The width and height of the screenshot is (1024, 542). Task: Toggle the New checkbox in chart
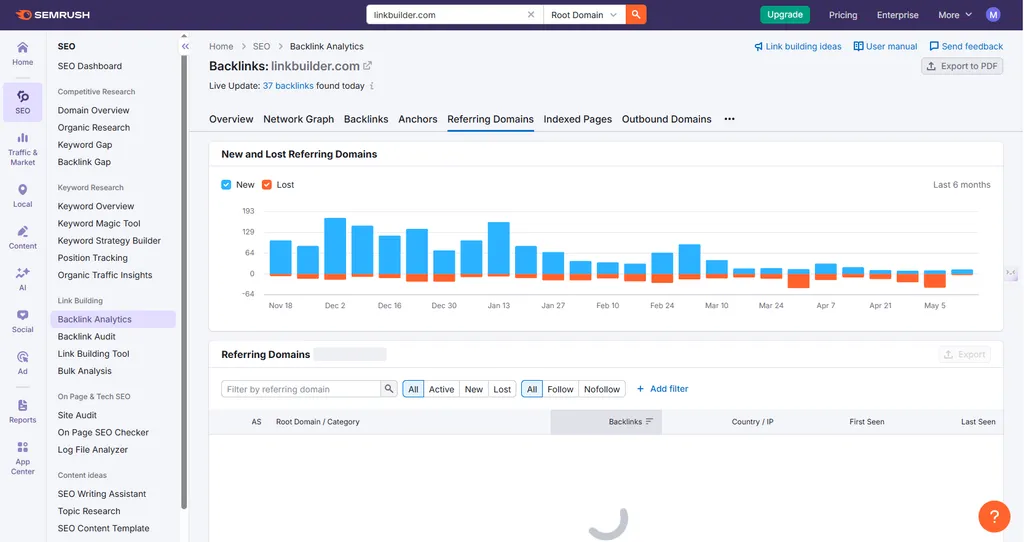pyautogui.click(x=226, y=185)
